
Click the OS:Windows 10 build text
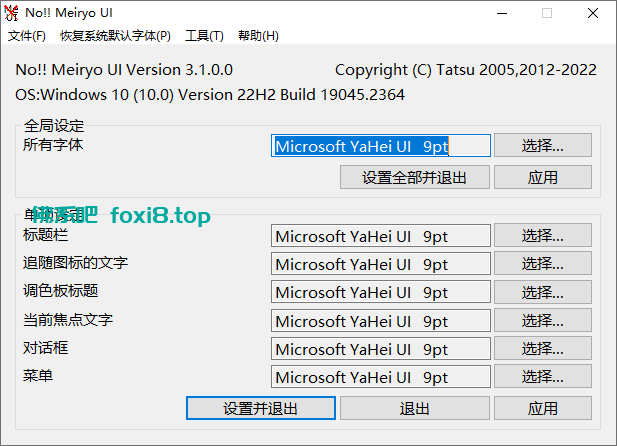pos(210,94)
